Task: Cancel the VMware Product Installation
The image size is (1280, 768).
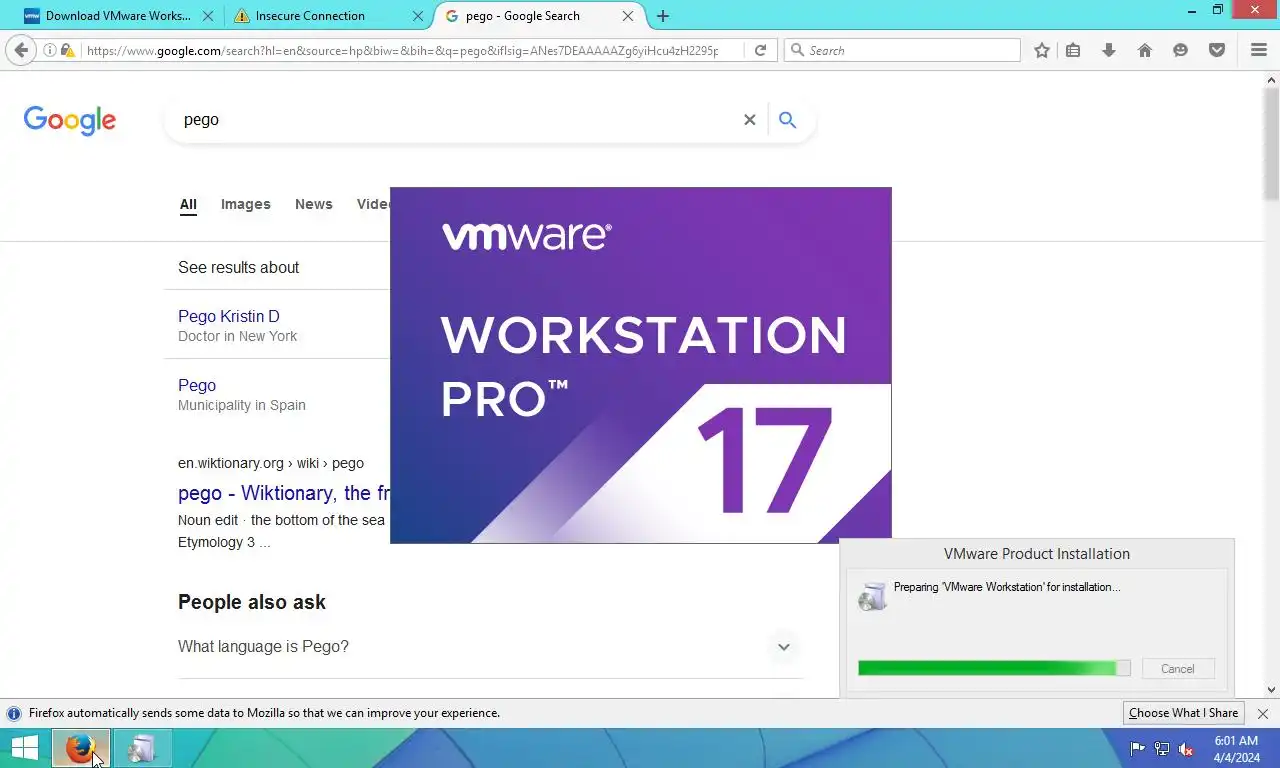Action: click(x=1177, y=669)
